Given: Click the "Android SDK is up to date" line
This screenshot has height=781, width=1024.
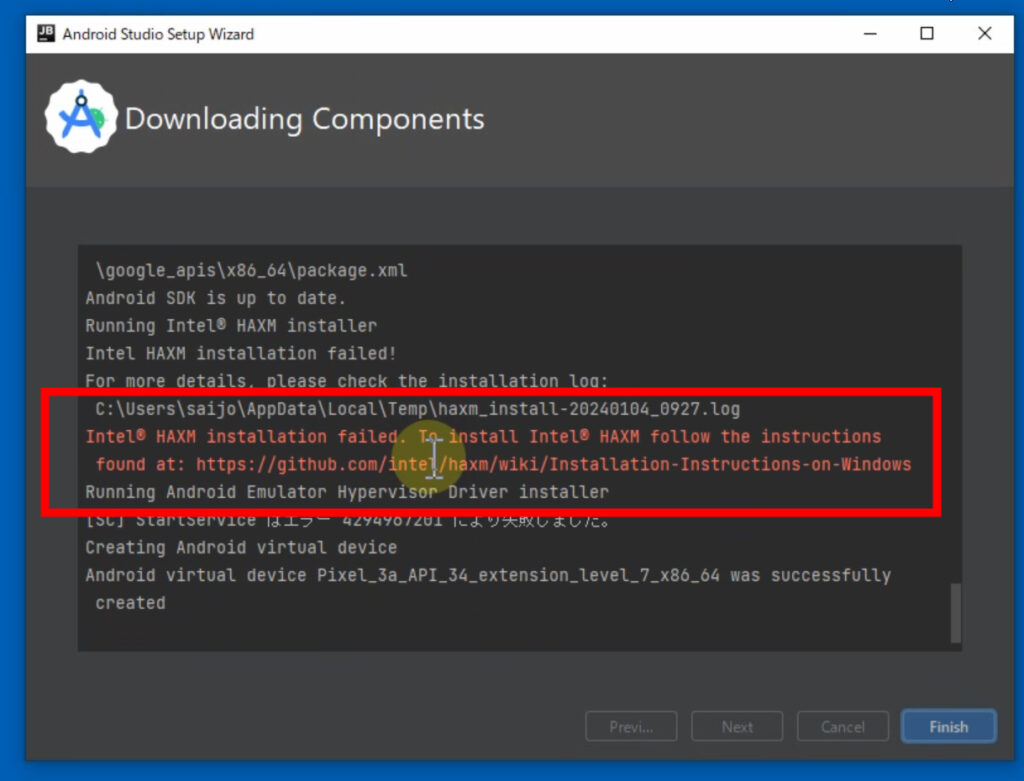Looking at the screenshot, I should tap(214, 298).
